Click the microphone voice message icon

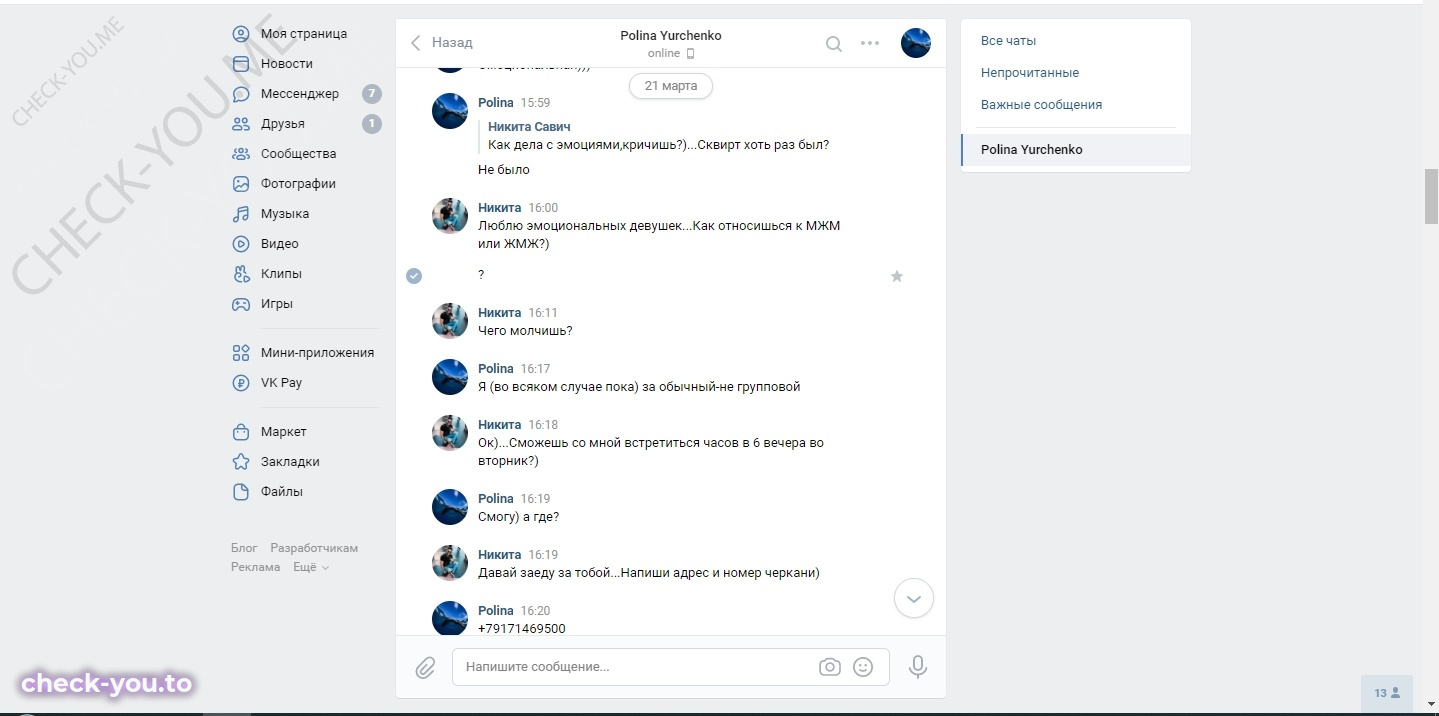click(x=918, y=667)
